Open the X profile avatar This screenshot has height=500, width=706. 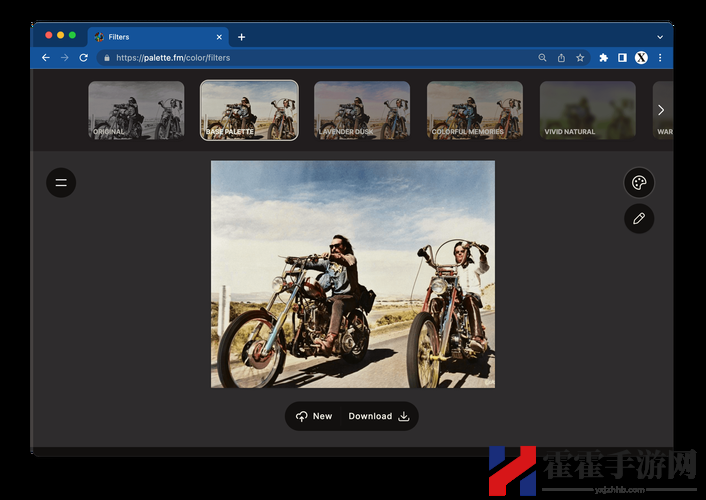(641, 58)
